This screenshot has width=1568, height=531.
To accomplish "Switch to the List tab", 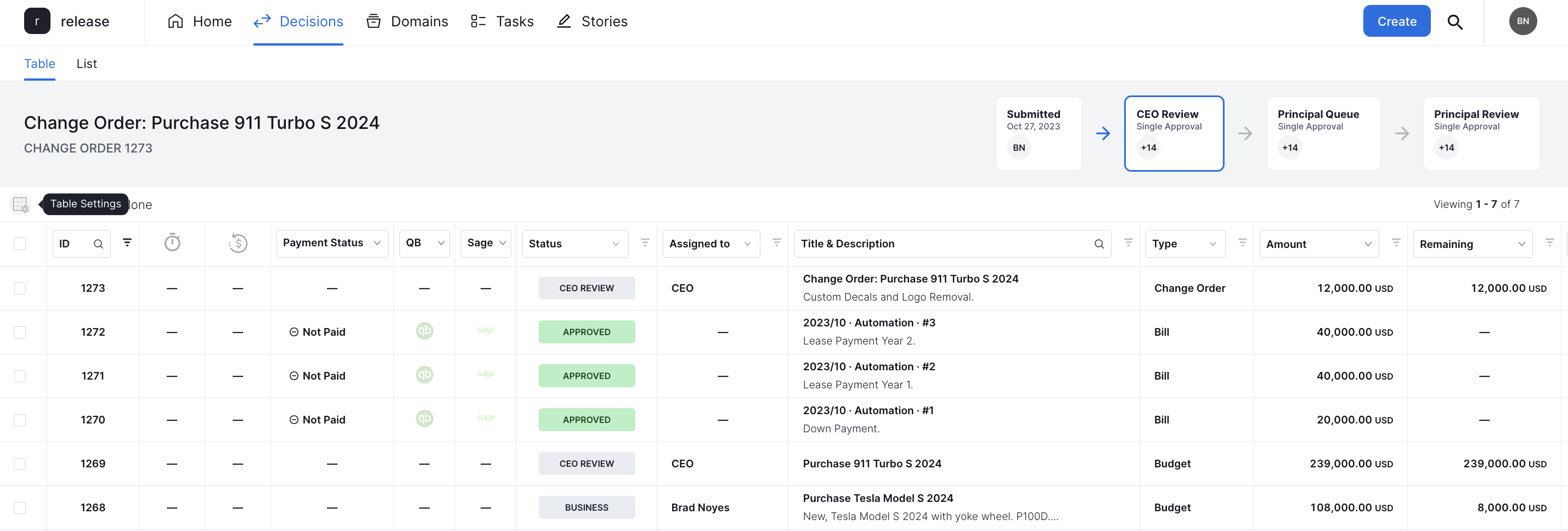I will point(87,64).
